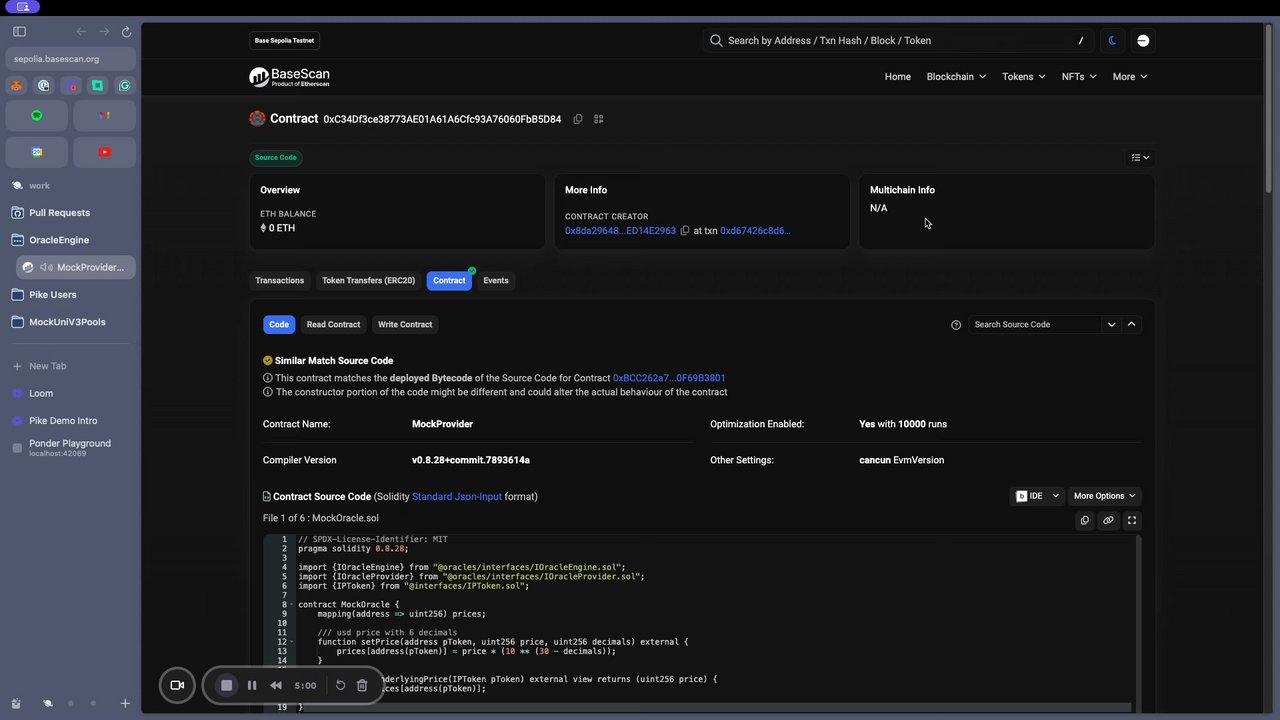Image resolution: width=1280 pixels, height=720 pixels.
Task: Open the Google Calendar pinned tab
Action: point(37,152)
